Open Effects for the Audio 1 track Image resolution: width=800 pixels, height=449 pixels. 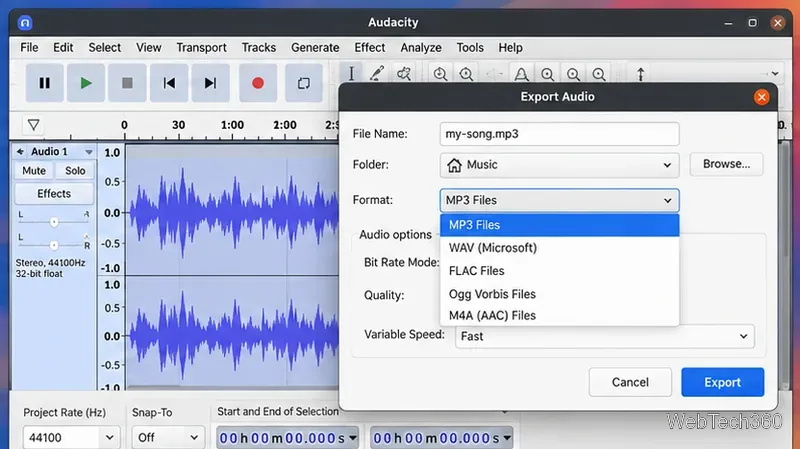point(54,194)
